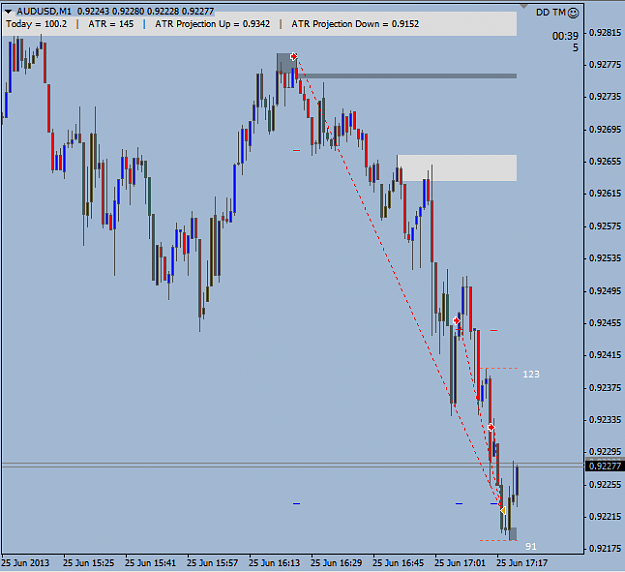Screen dimensions: 625x572
Task: Select the red arrow marker at the 16:13 swing high
Action: click(x=294, y=56)
